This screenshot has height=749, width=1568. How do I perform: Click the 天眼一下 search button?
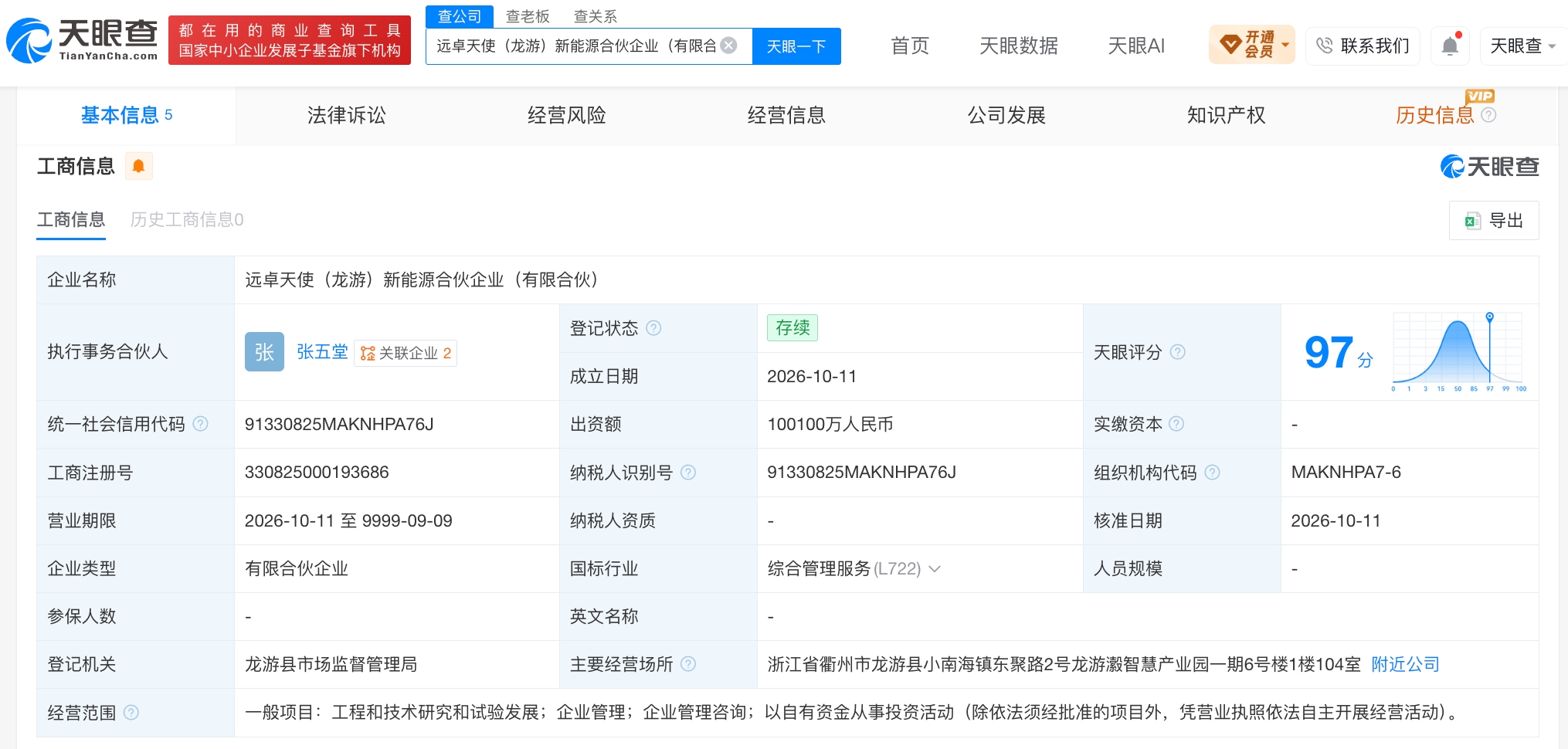coord(796,46)
